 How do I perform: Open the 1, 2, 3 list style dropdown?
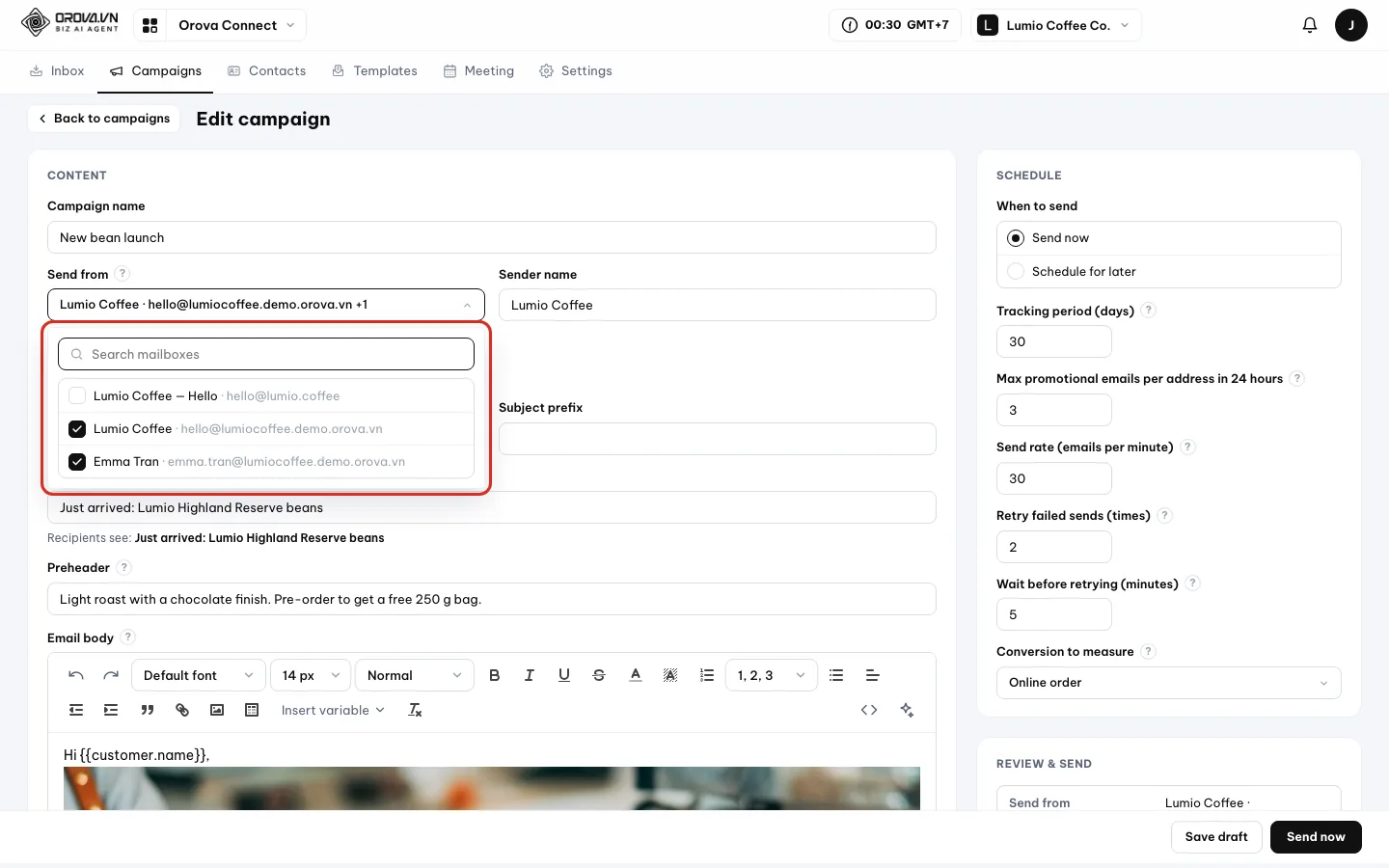tap(771, 675)
